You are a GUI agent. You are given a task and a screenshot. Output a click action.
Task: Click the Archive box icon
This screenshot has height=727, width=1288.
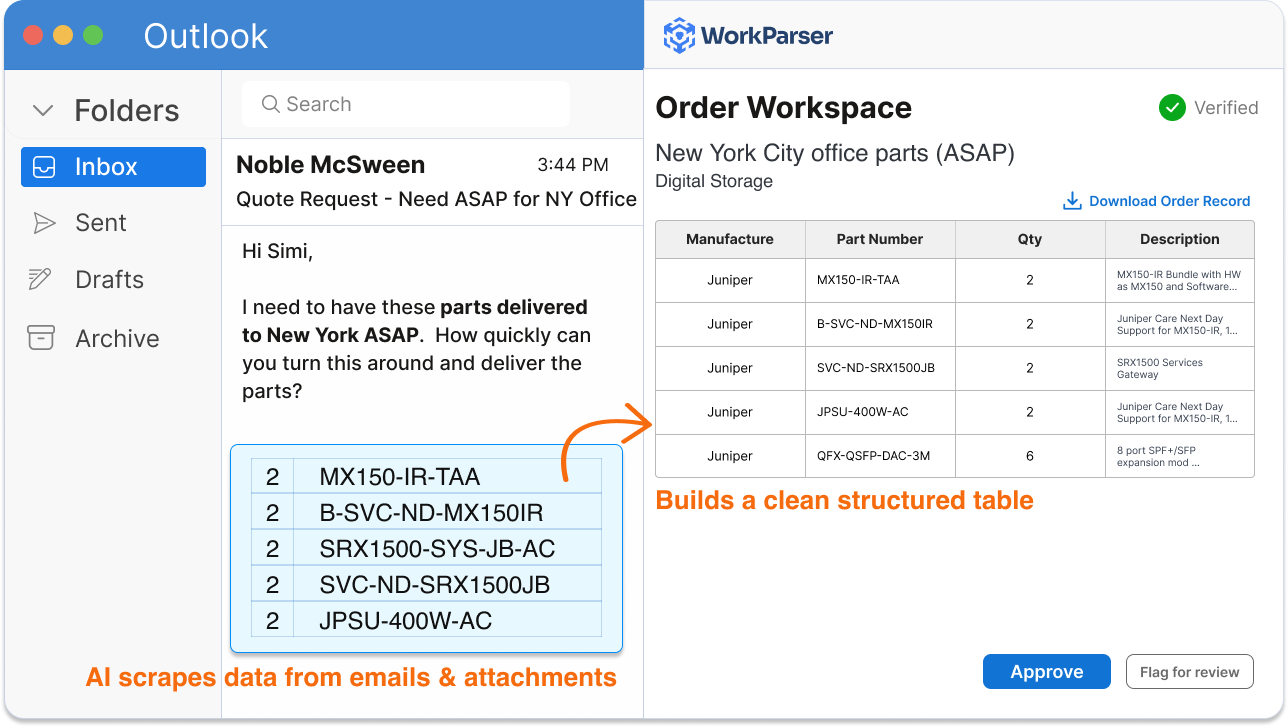(42, 338)
